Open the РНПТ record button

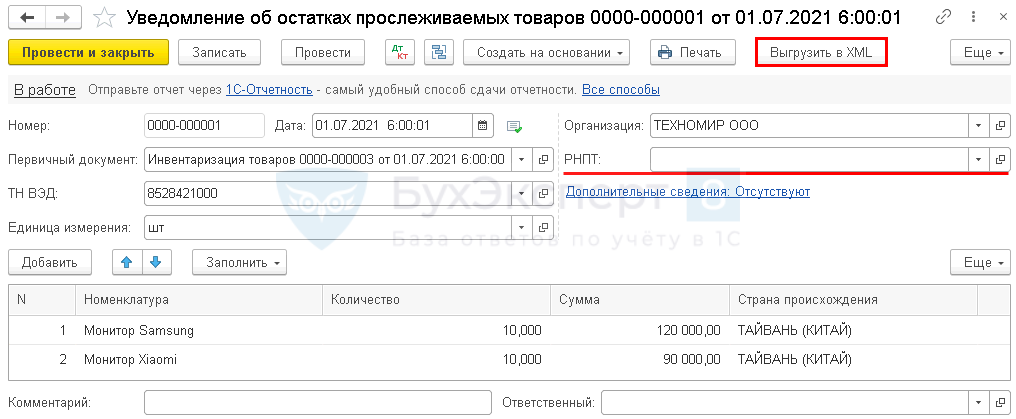pyautogui.click(x=1000, y=159)
